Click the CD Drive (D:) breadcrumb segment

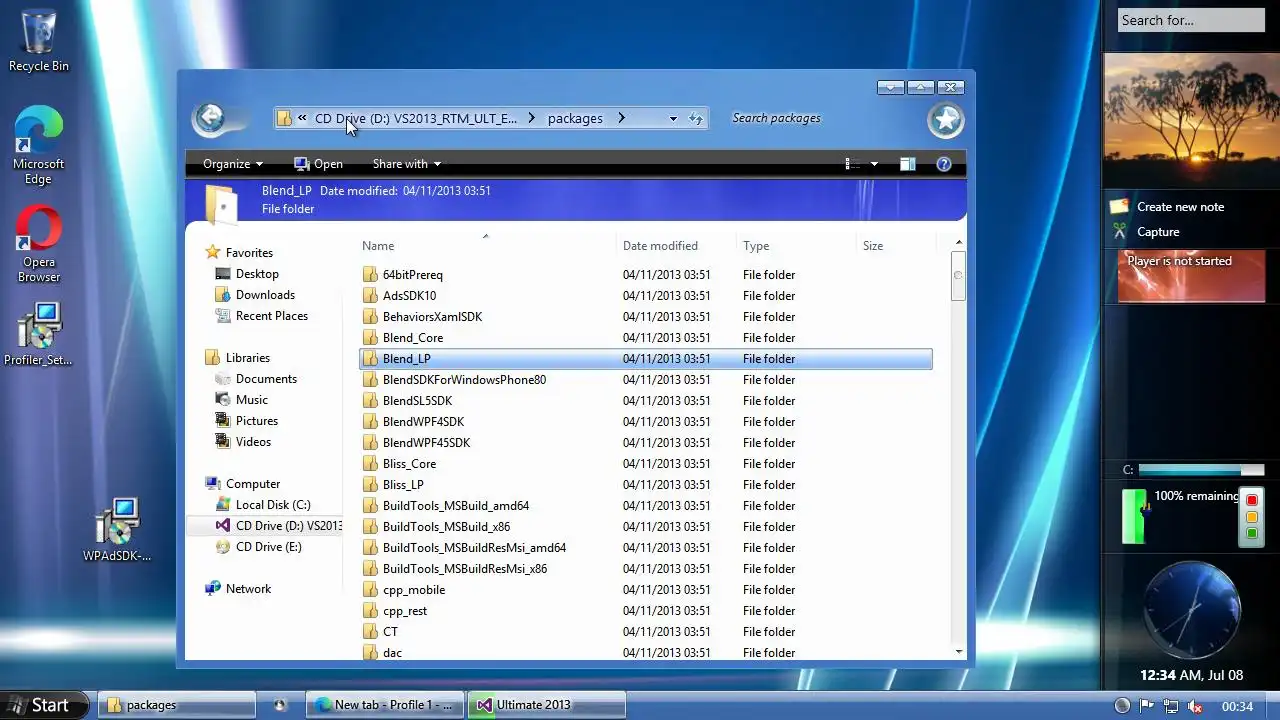(x=416, y=118)
